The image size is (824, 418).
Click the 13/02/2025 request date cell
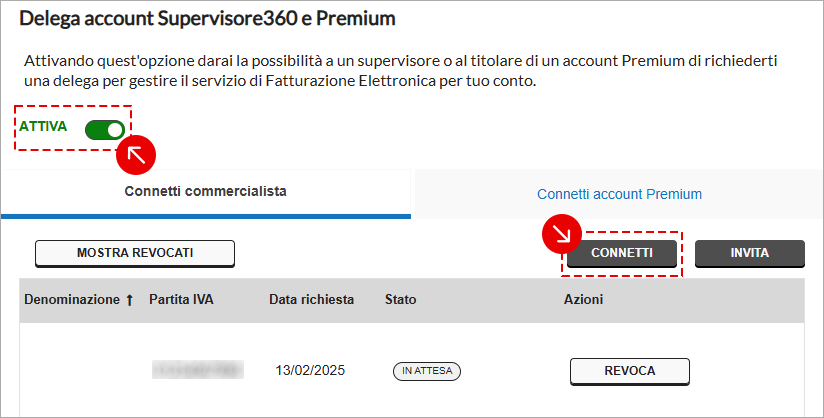pyautogui.click(x=310, y=371)
